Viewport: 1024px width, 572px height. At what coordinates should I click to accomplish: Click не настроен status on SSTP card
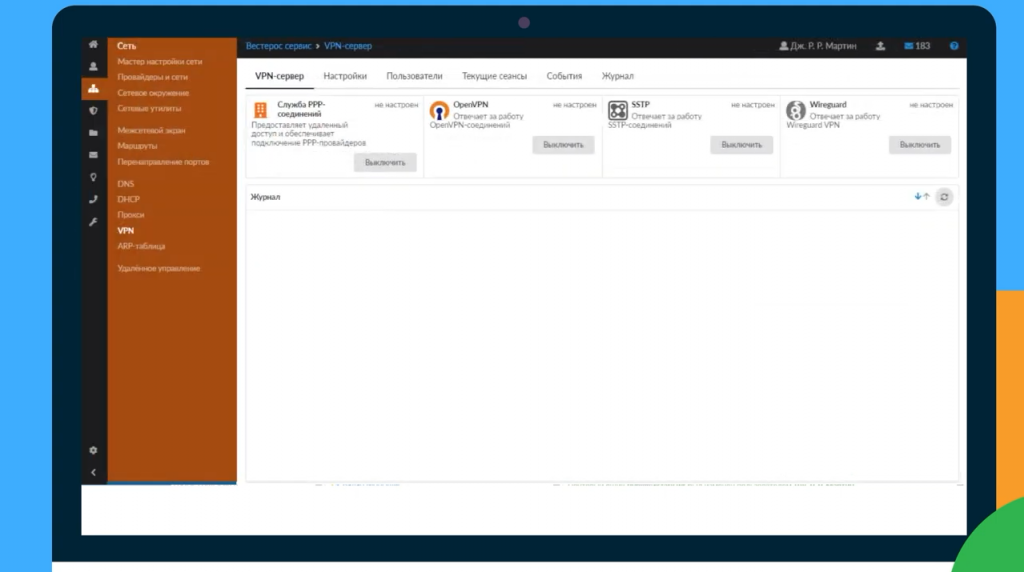[753, 104]
